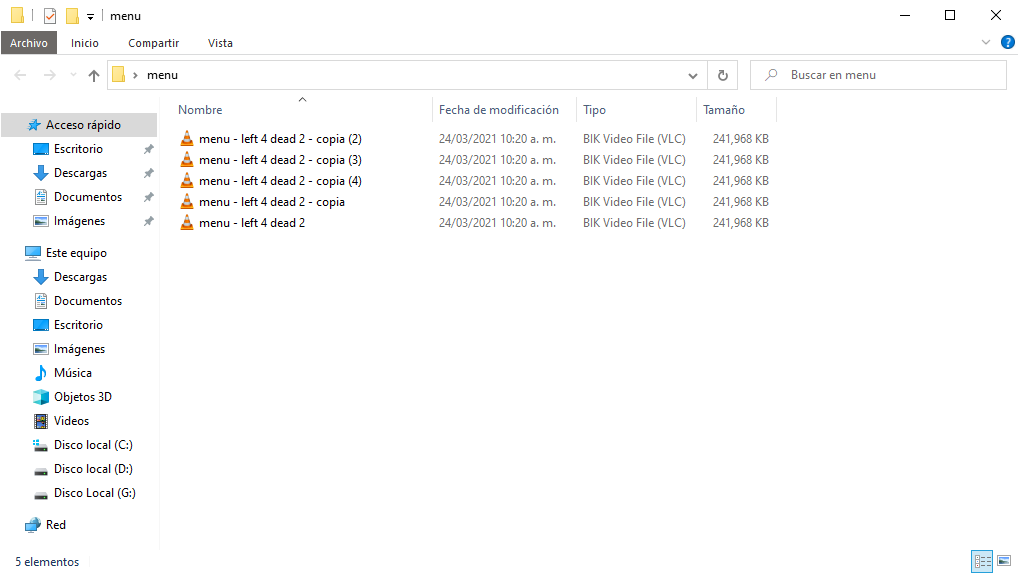This screenshot has height=573, width=1018.
Task: Select VLC icon of copia (4) file
Action: coord(187,180)
